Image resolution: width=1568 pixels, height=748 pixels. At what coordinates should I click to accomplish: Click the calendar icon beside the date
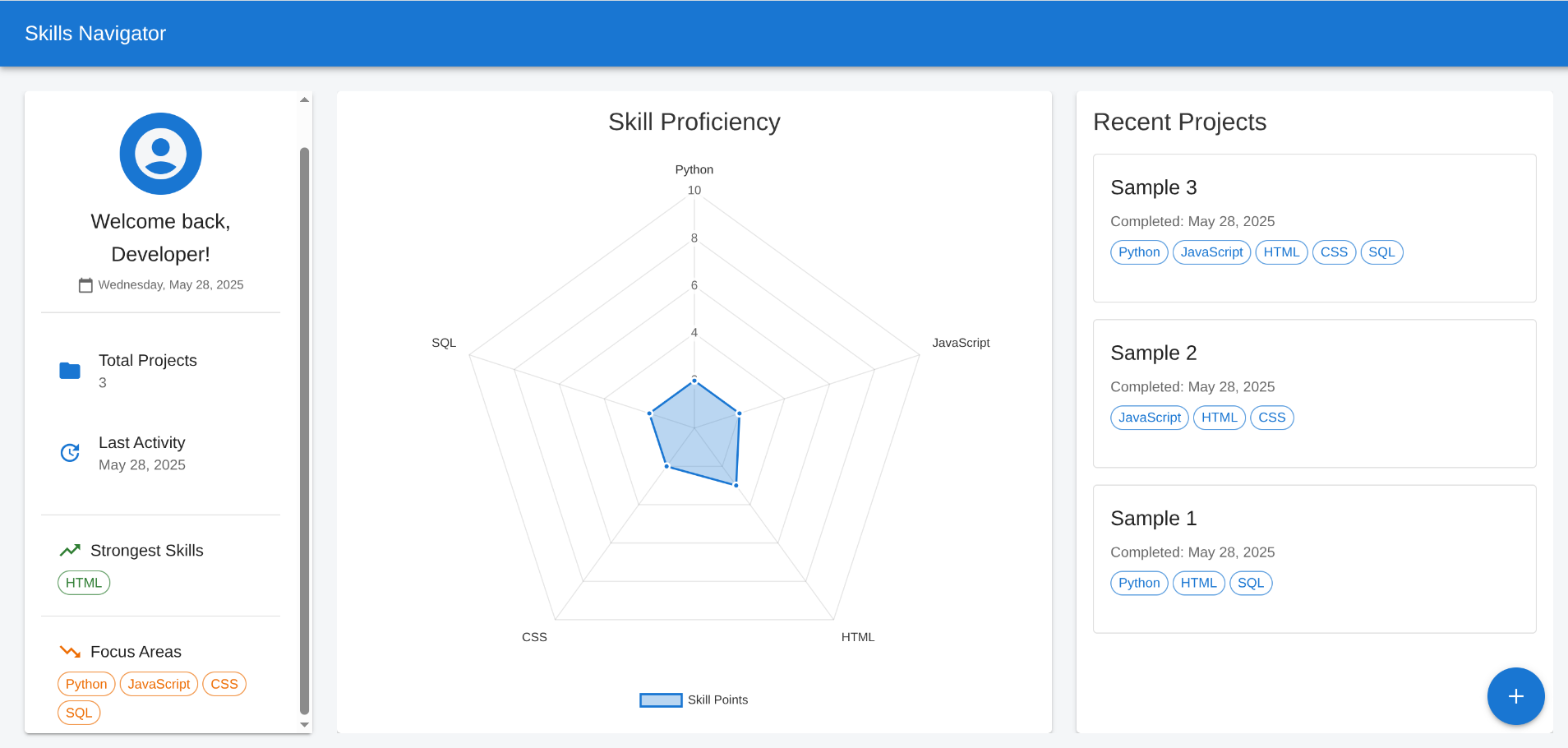coord(85,285)
